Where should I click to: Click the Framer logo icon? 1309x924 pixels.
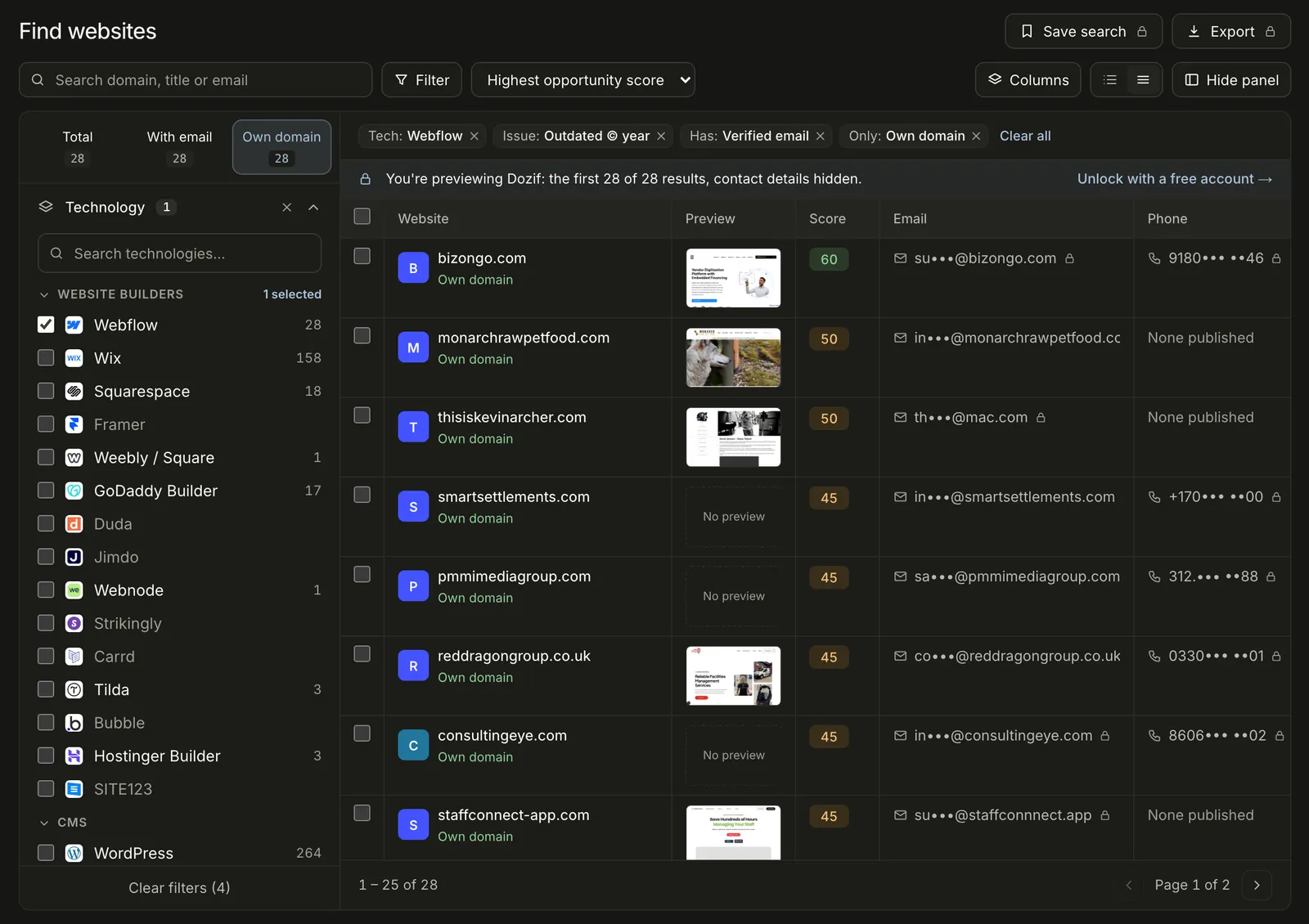[x=74, y=424]
